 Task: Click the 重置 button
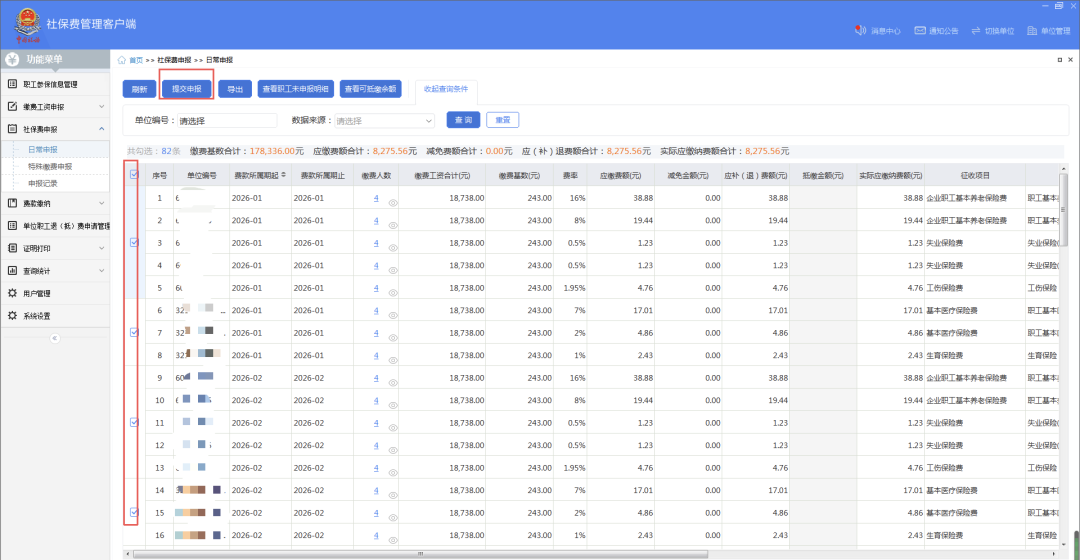[503, 120]
